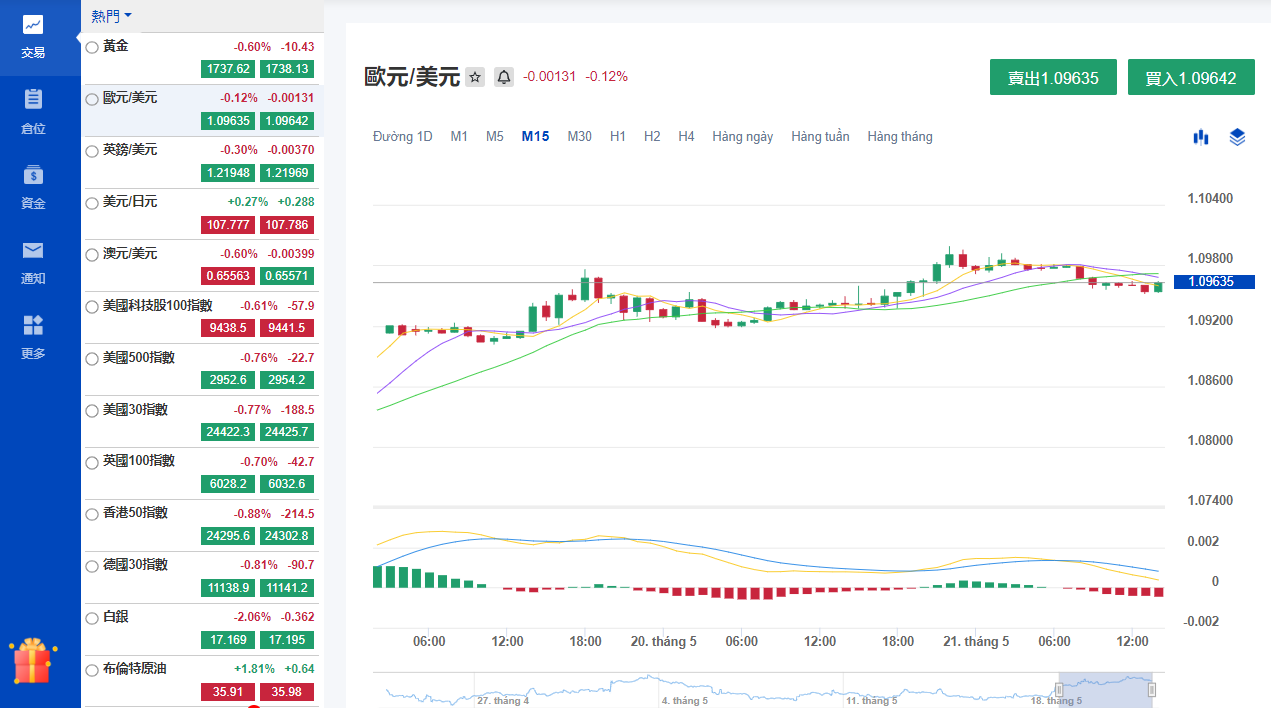This screenshot has height=708, width=1271.
Task: Switch chart to H1 timeframe
Action: [x=618, y=137]
